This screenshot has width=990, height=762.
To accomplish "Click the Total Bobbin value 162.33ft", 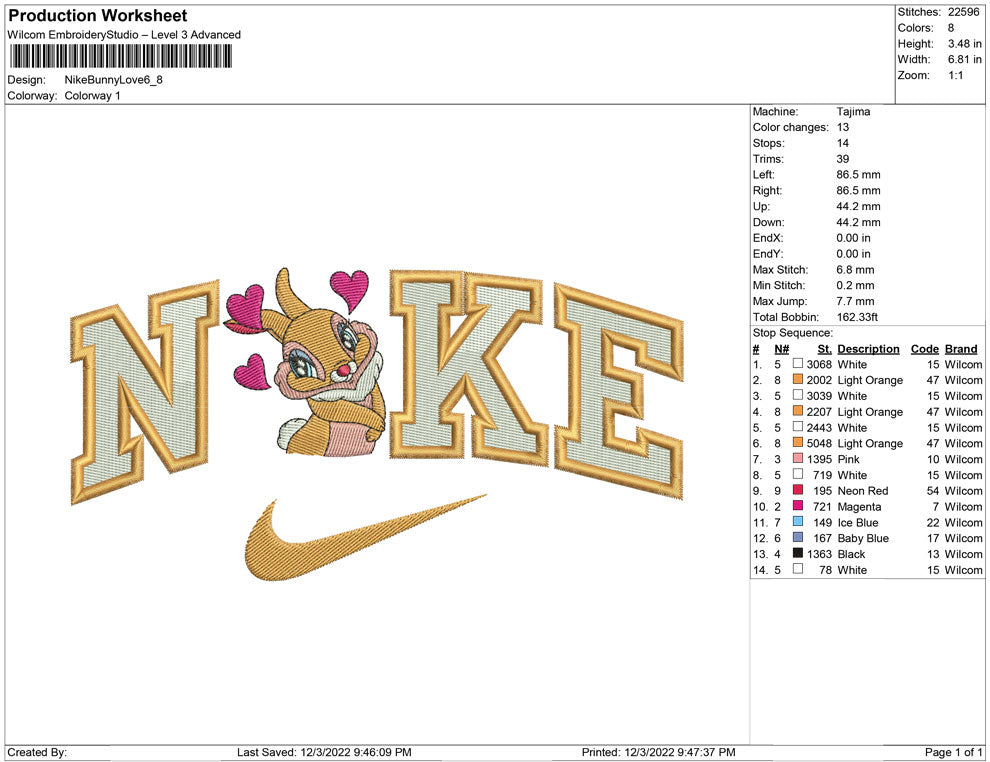I will pyautogui.click(x=857, y=317).
